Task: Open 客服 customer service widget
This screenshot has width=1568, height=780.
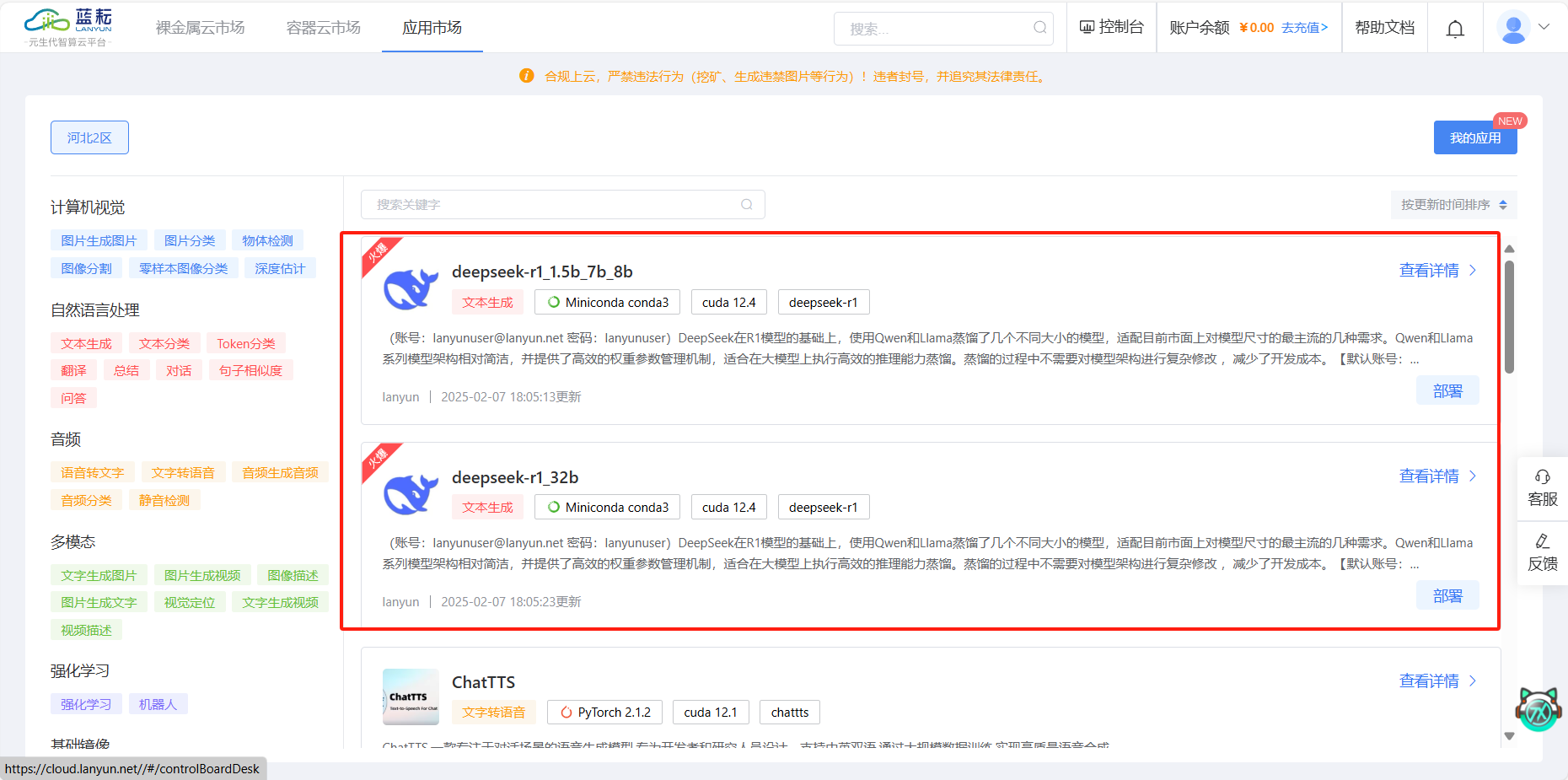Action: (1543, 488)
